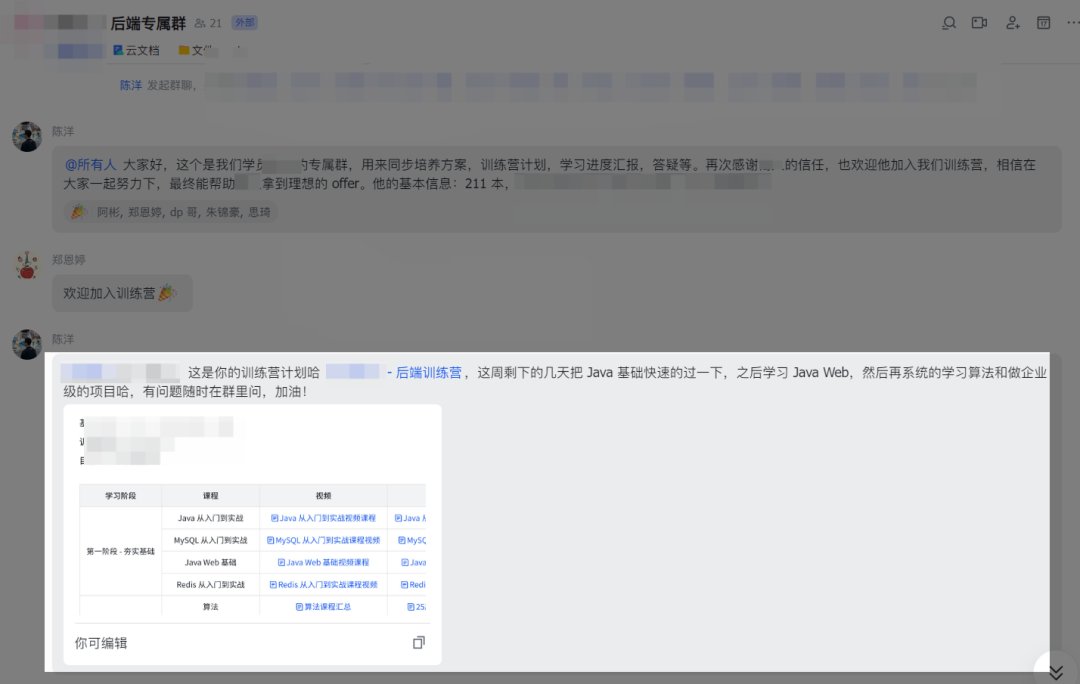
Task: Click the 外部 external tag
Action: (245, 23)
